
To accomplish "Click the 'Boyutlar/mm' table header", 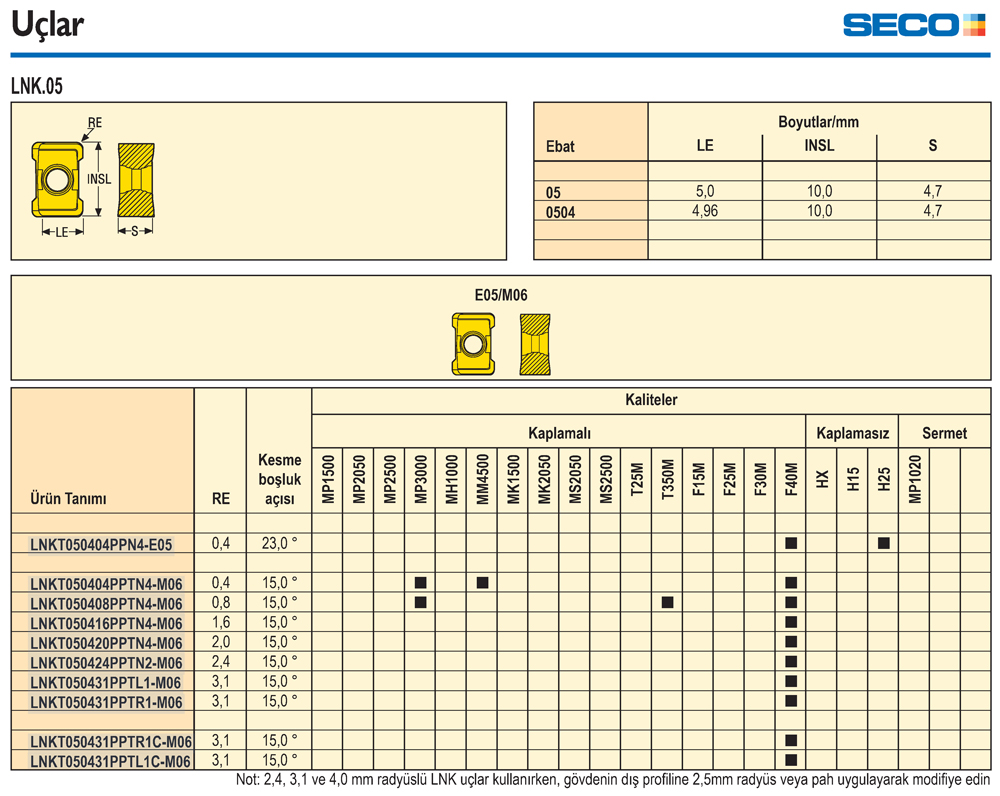I will pos(818,122).
